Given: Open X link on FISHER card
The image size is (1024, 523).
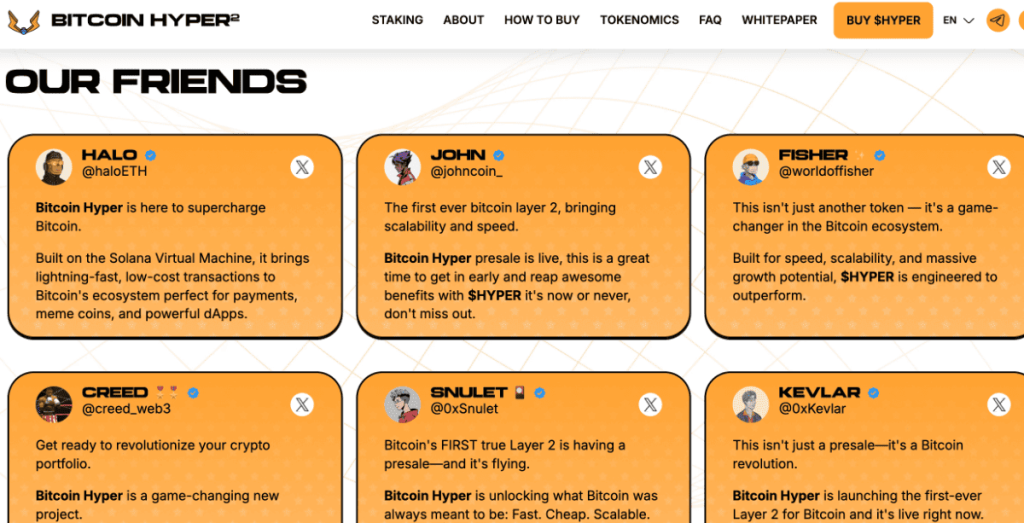Looking at the screenshot, I should [x=999, y=167].
